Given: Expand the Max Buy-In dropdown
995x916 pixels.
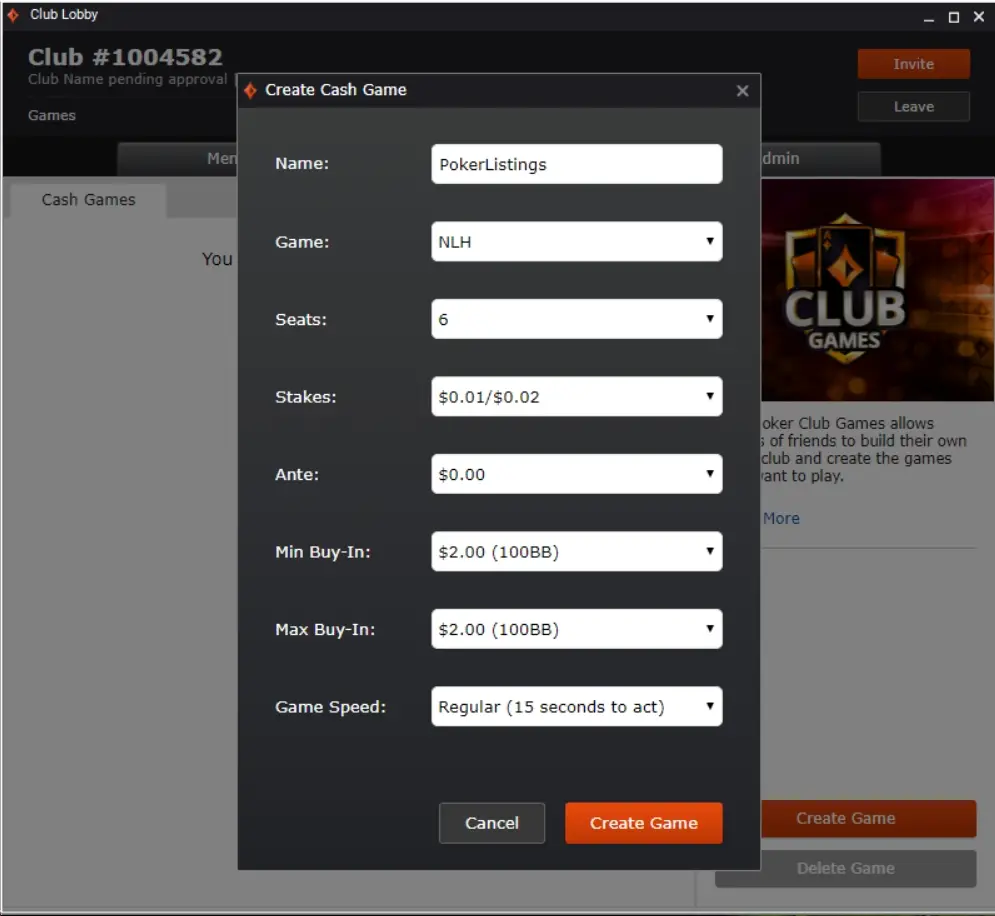Looking at the screenshot, I should [x=576, y=629].
